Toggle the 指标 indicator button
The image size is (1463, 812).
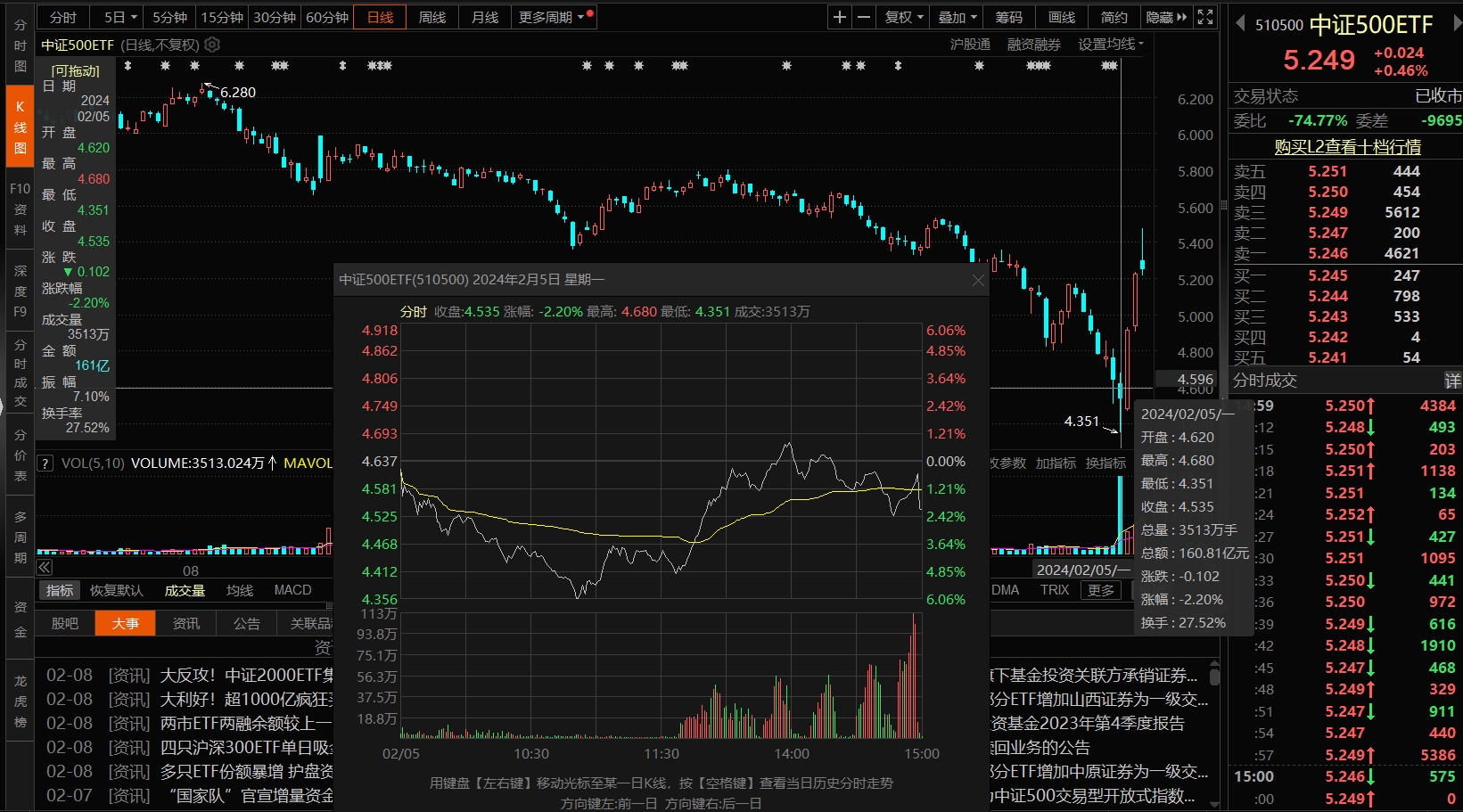click(x=60, y=590)
